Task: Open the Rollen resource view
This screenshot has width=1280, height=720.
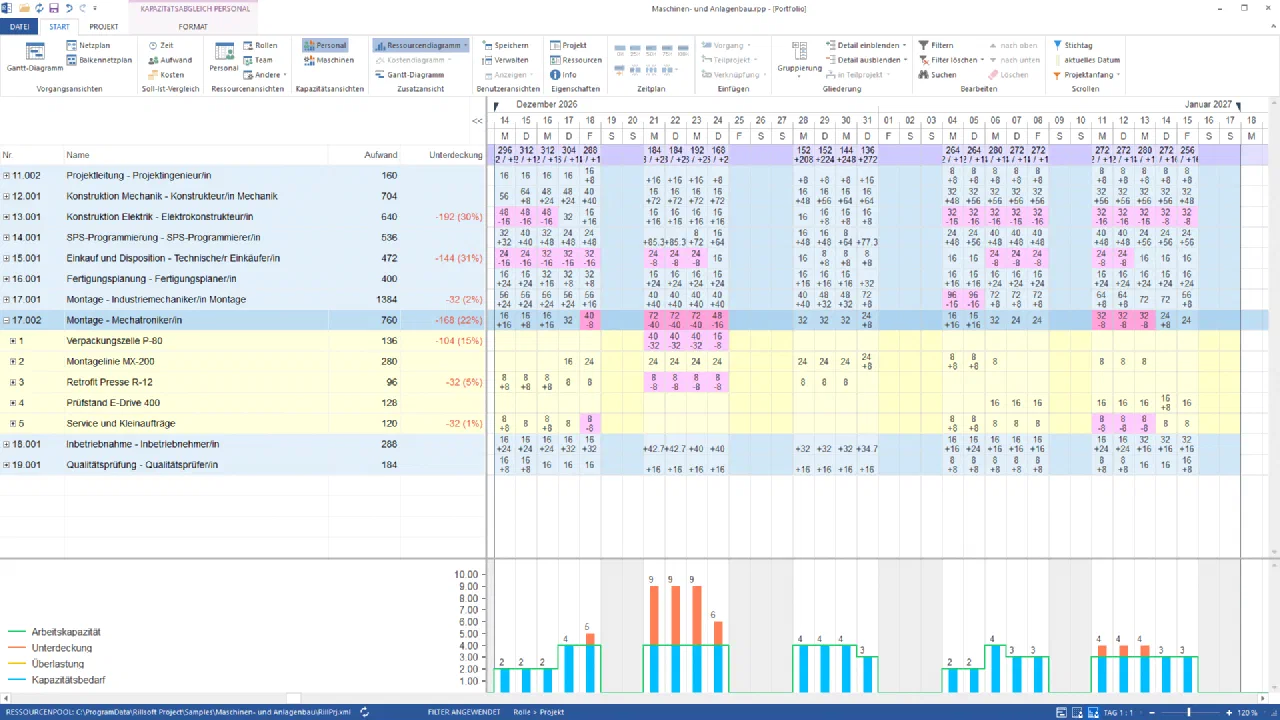Action: pos(260,45)
